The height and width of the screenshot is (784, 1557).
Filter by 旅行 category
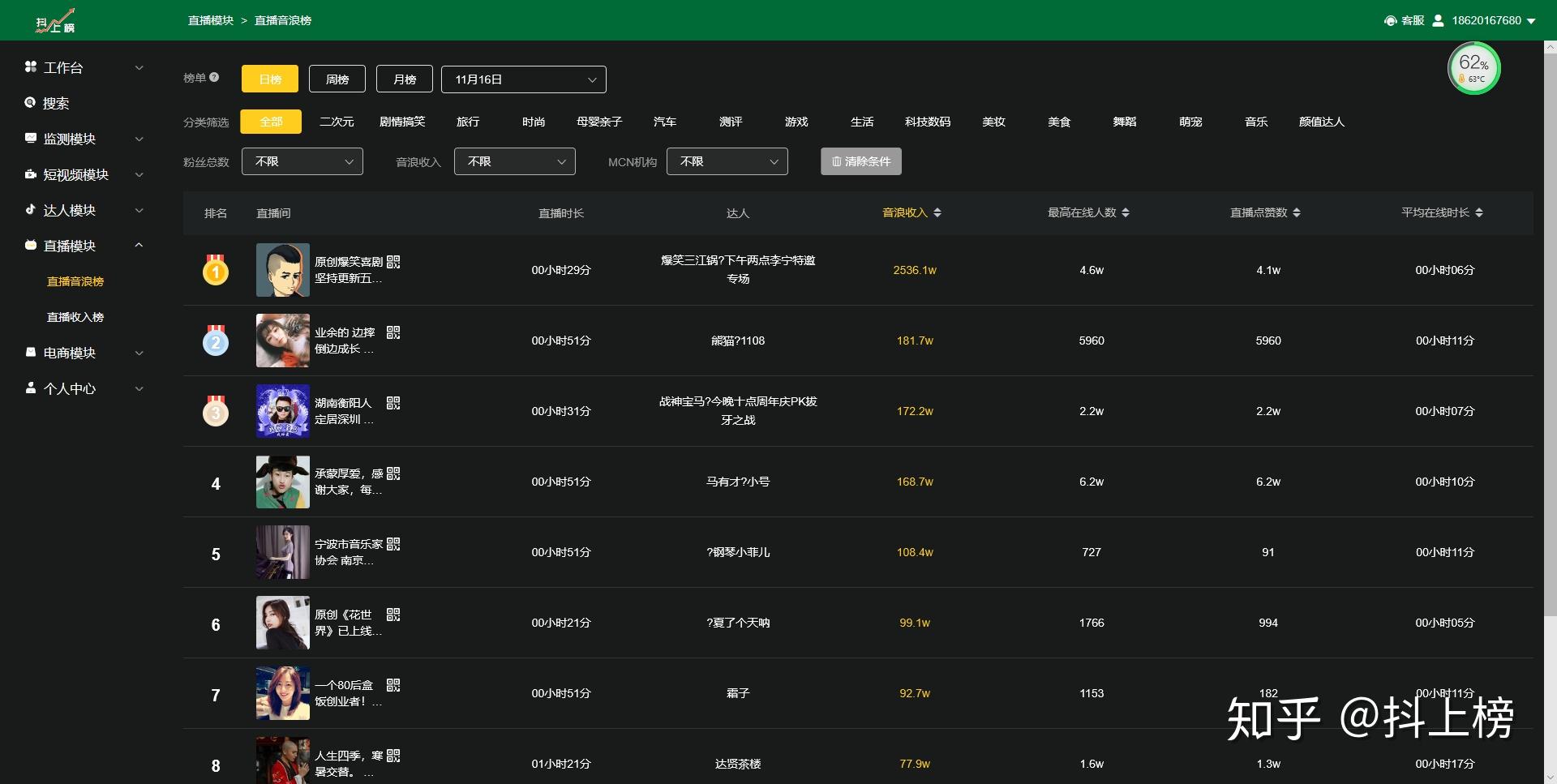(x=468, y=122)
